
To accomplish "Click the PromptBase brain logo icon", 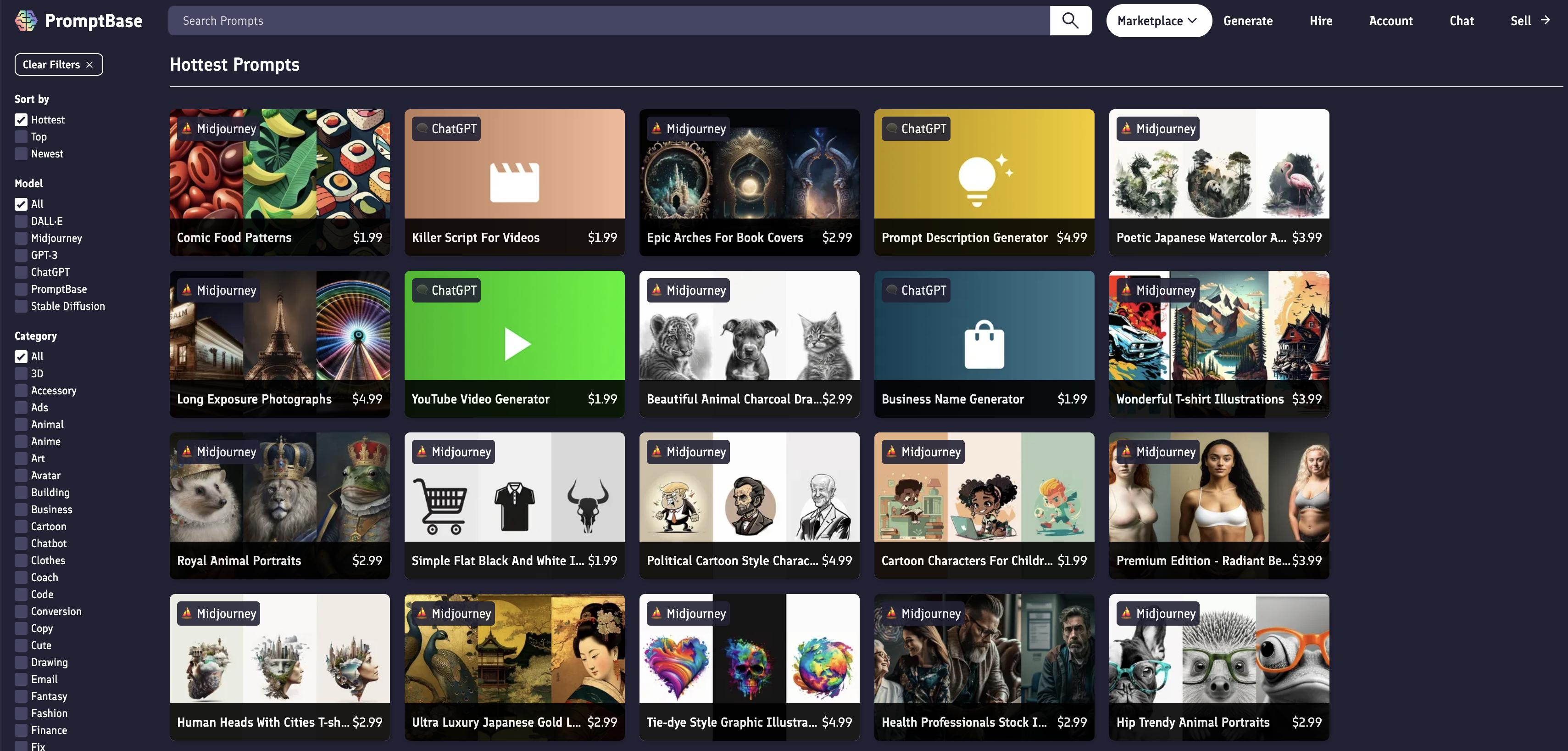I will [x=26, y=21].
